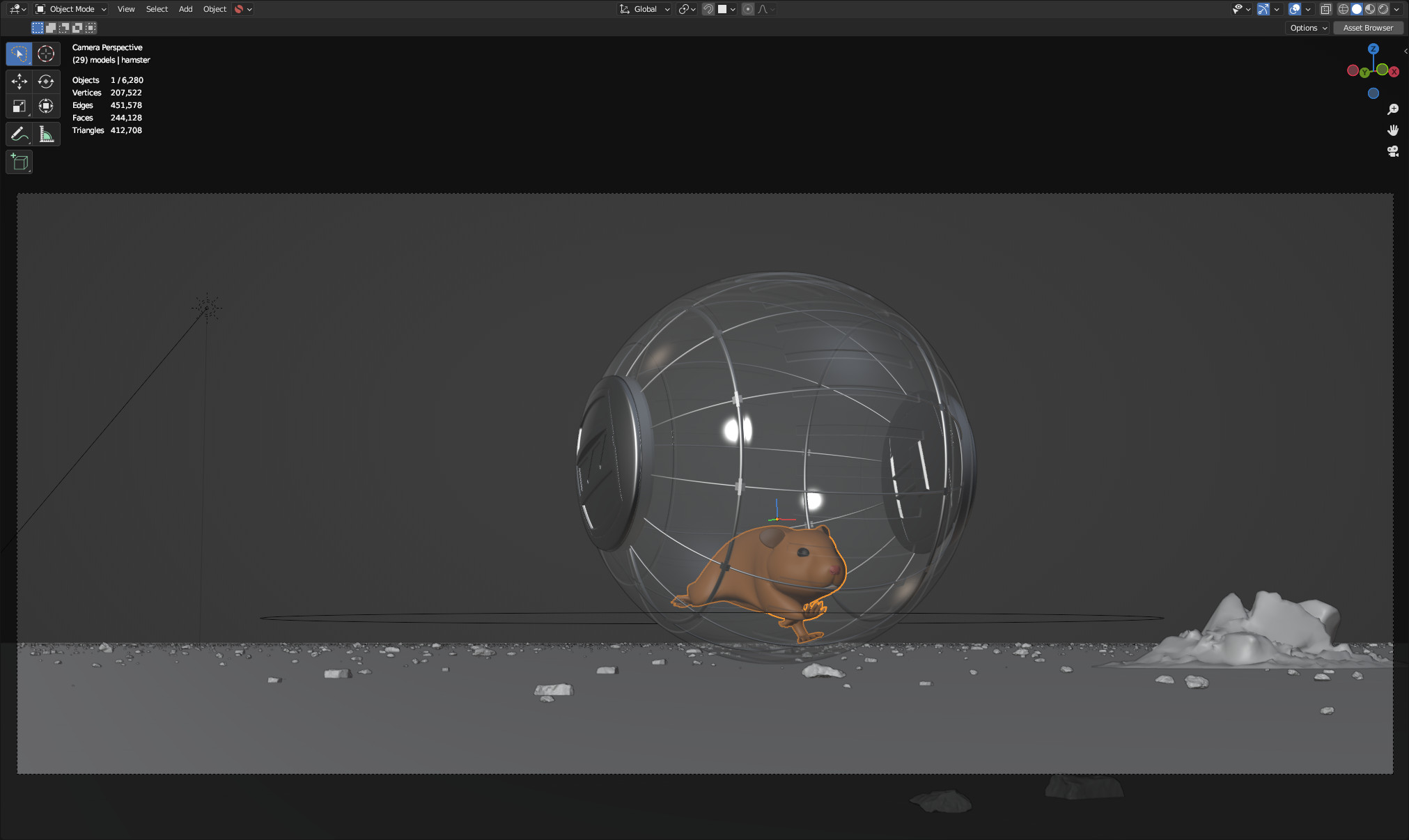Activate the Annotate tool
1409x840 pixels.
19,133
